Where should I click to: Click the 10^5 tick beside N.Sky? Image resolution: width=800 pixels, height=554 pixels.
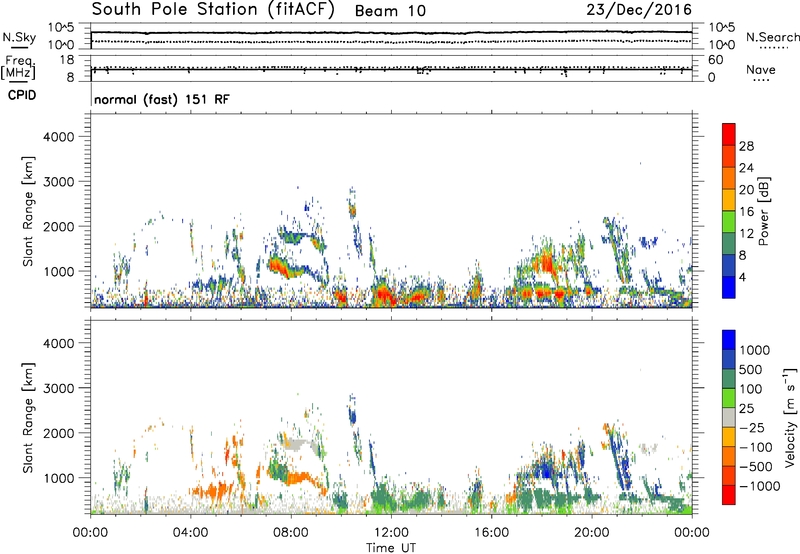tap(61, 28)
